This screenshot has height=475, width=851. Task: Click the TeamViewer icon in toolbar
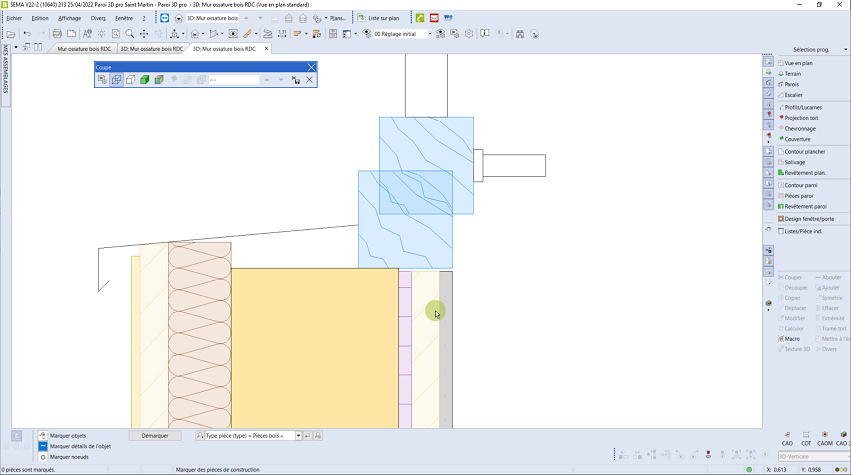pos(164,18)
